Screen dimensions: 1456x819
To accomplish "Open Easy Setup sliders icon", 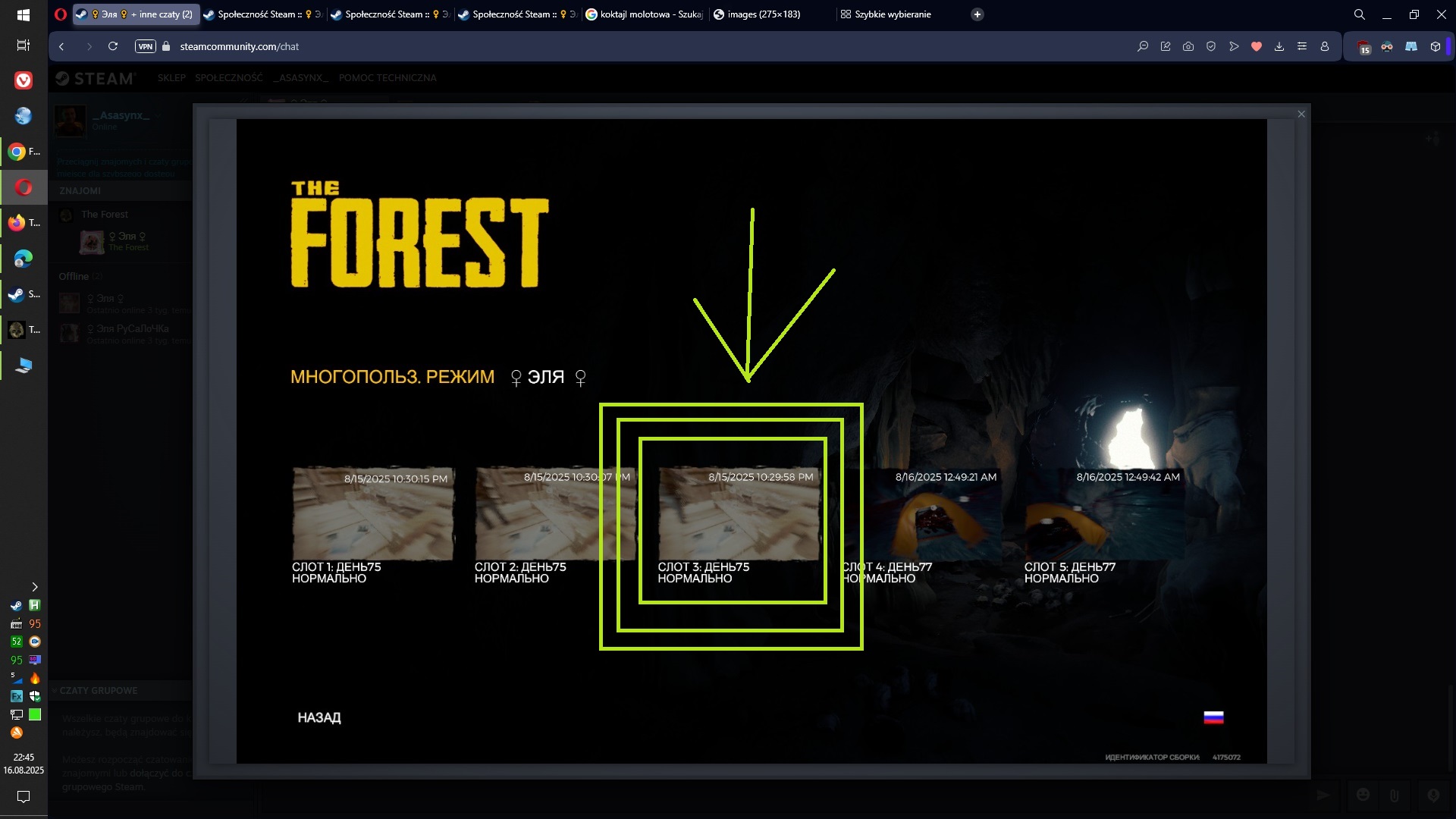I will [1302, 46].
